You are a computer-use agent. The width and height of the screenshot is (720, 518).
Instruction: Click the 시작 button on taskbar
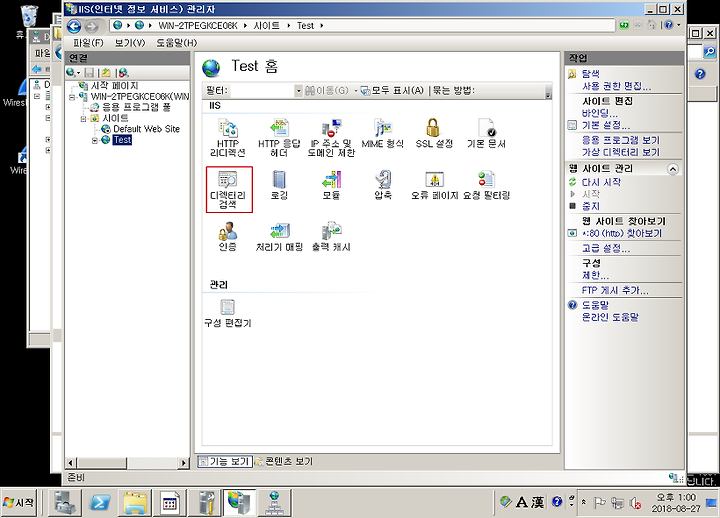pyautogui.click(x=19, y=503)
